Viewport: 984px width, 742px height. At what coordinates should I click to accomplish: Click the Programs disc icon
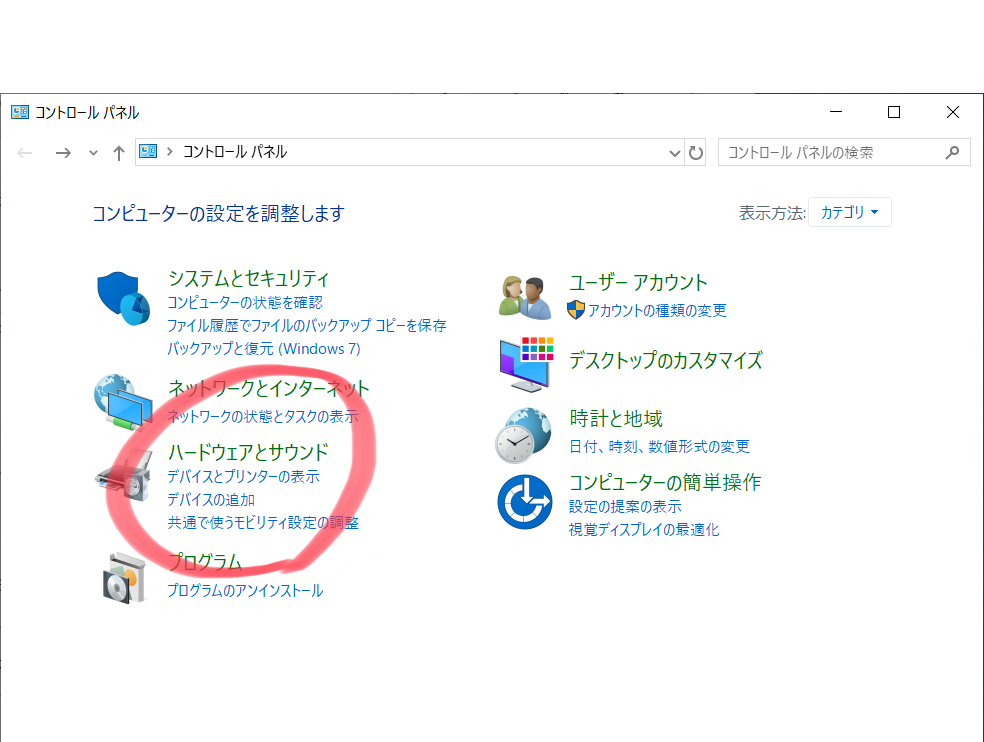tap(124, 577)
